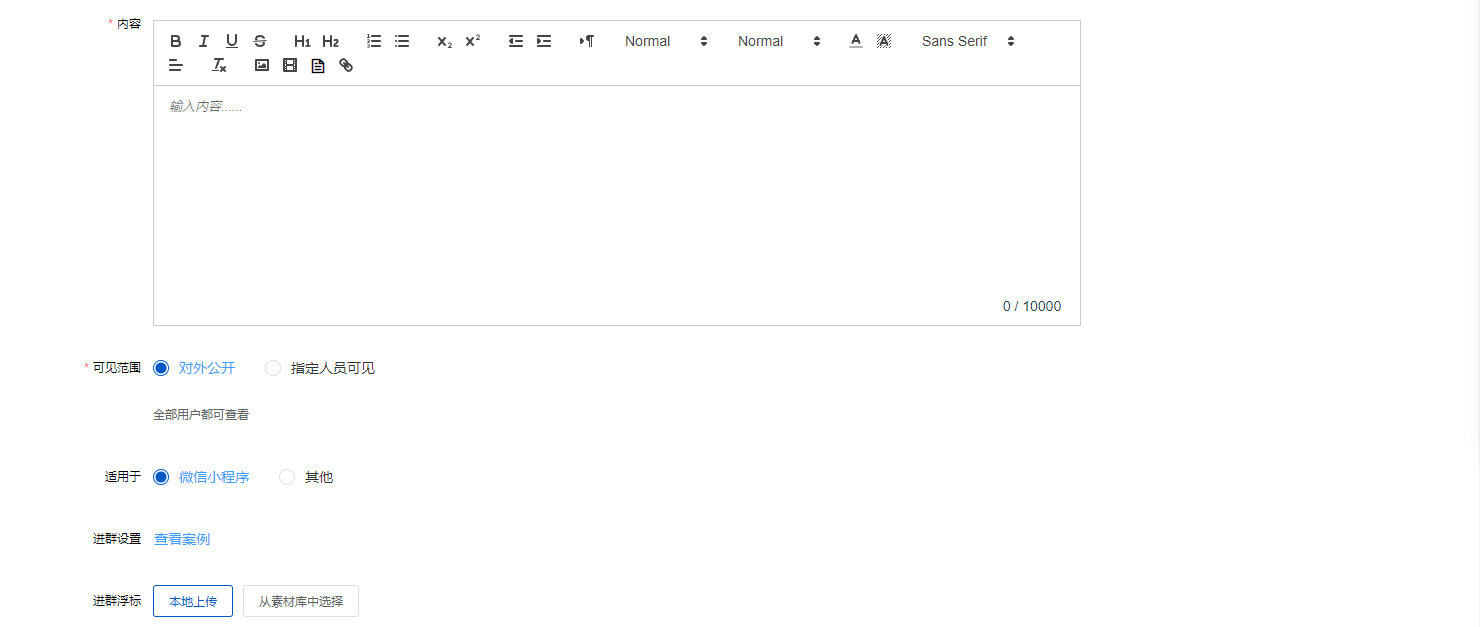
Task: Increase the paragraph indent
Action: tap(544, 41)
